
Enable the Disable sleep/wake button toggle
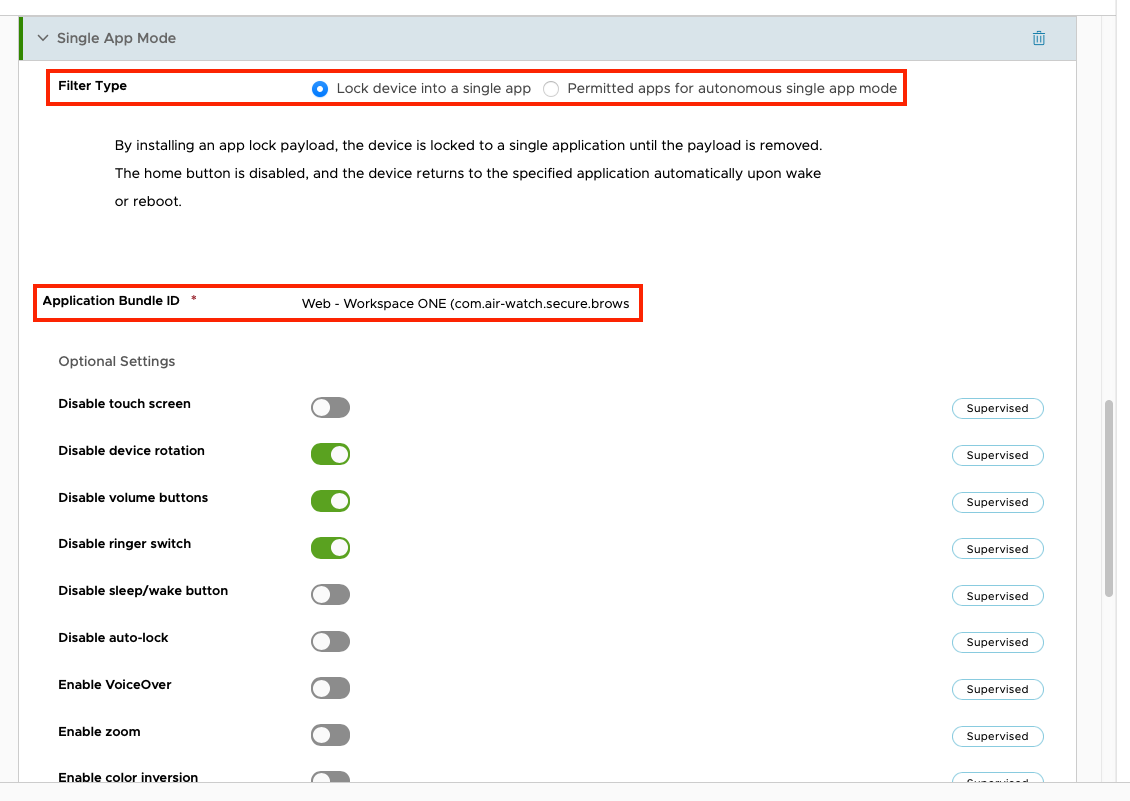tap(330, 595)
